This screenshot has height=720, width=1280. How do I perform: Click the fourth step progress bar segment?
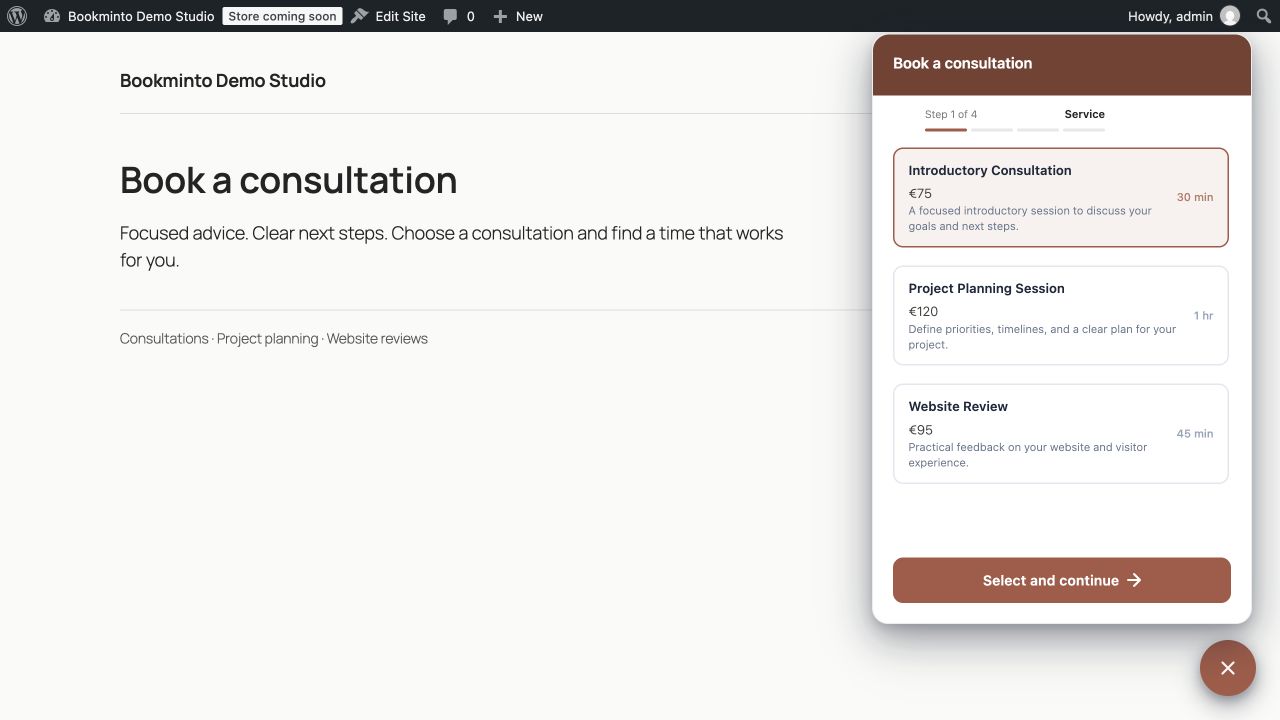(1084, 130)
